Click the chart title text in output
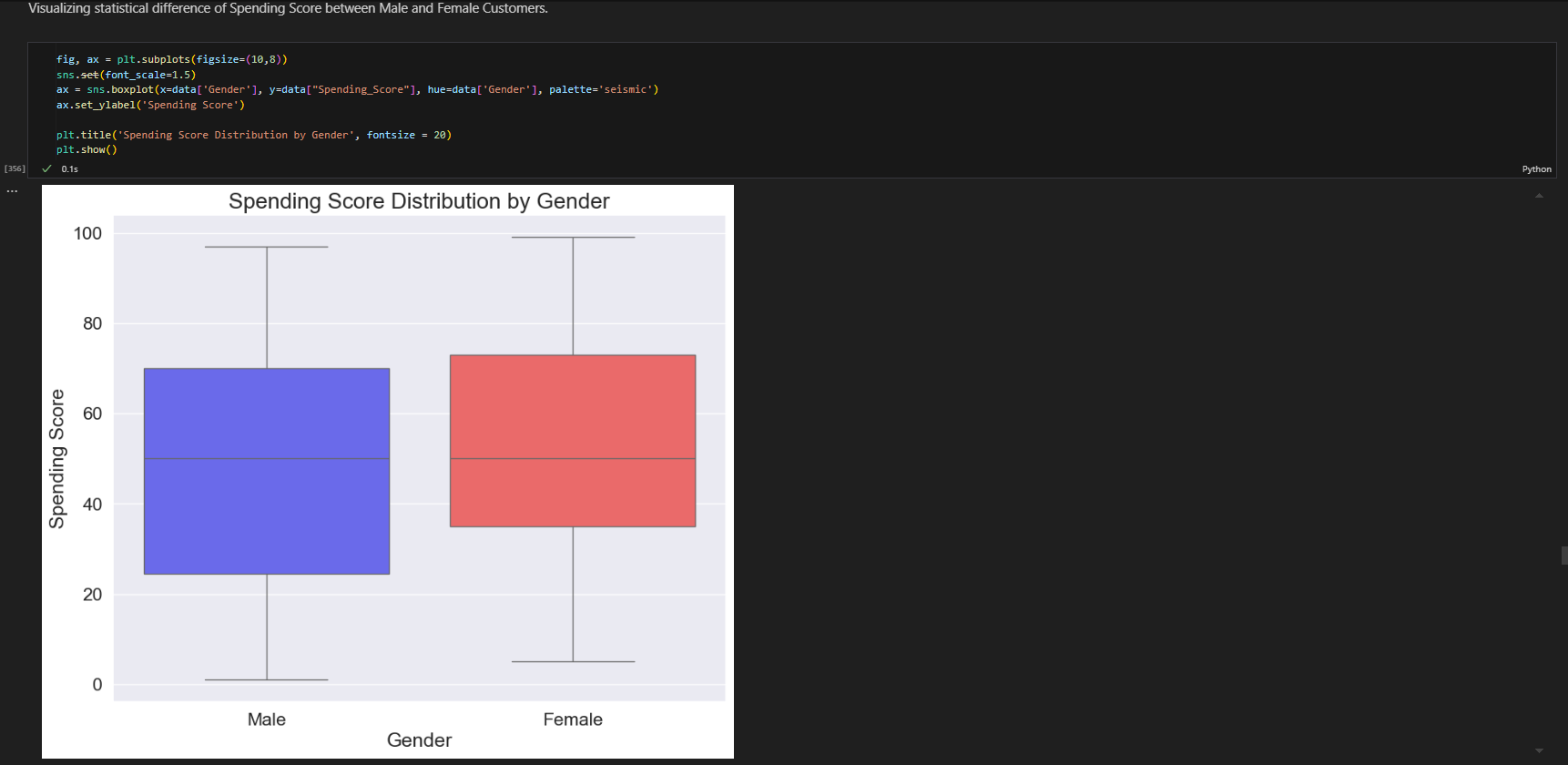 click(x=419, y=201)
